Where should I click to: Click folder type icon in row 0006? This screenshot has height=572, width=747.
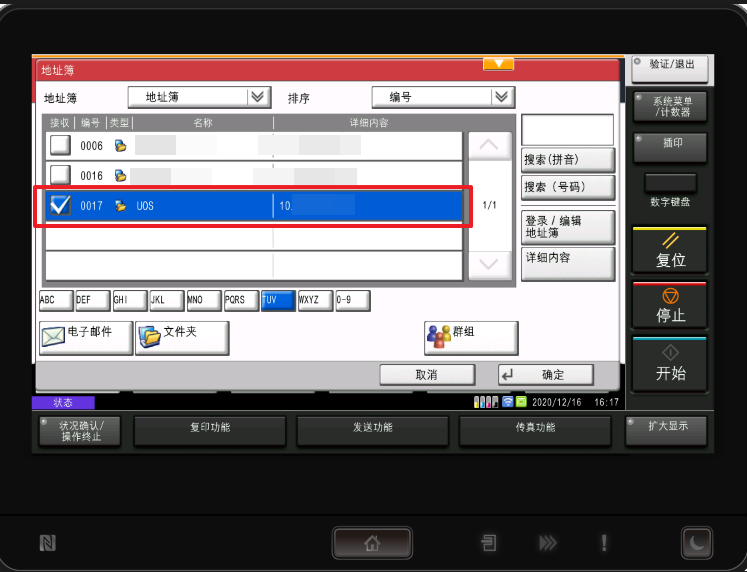(x=121, y=146)
